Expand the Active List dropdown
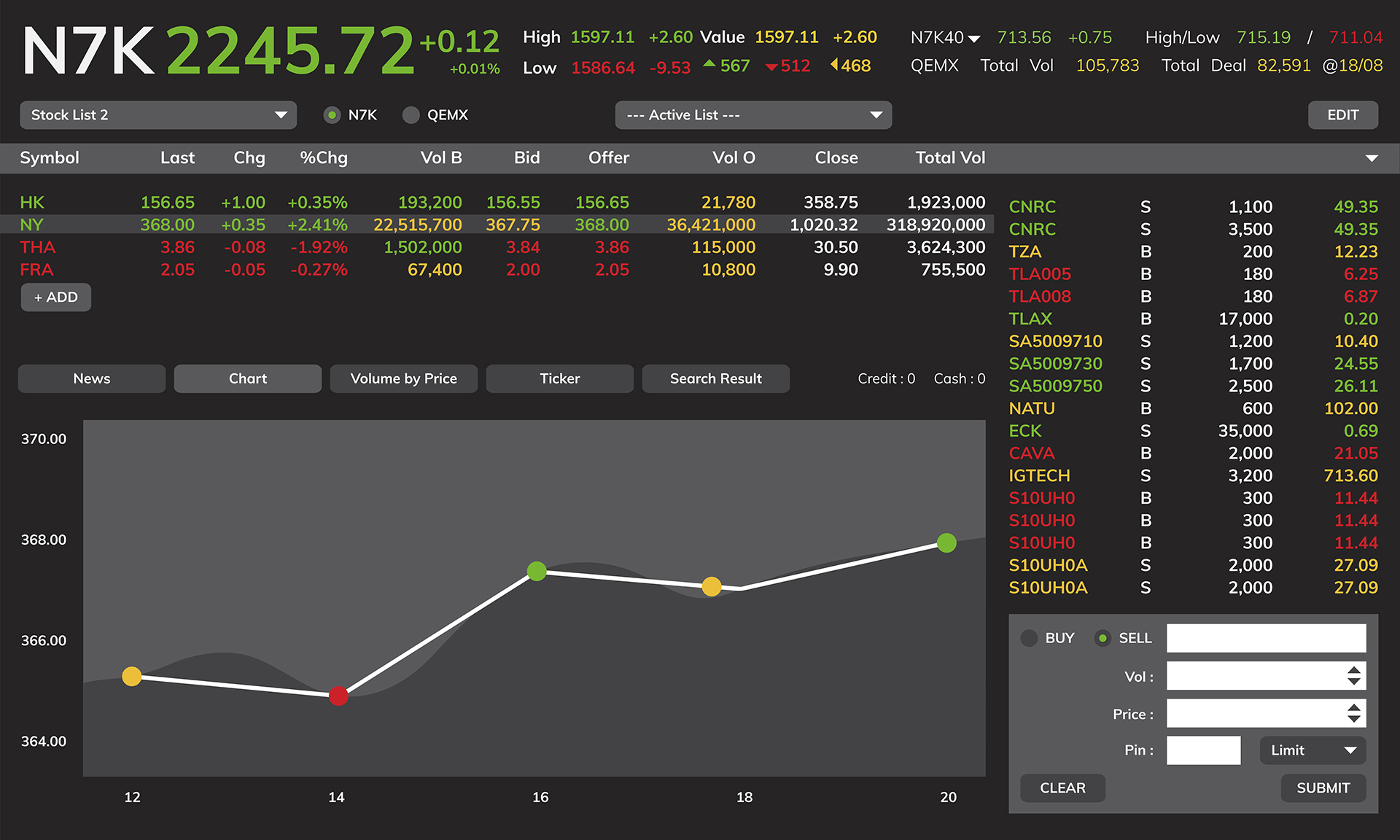The image size is (1400, 840). tap(753, 115)
